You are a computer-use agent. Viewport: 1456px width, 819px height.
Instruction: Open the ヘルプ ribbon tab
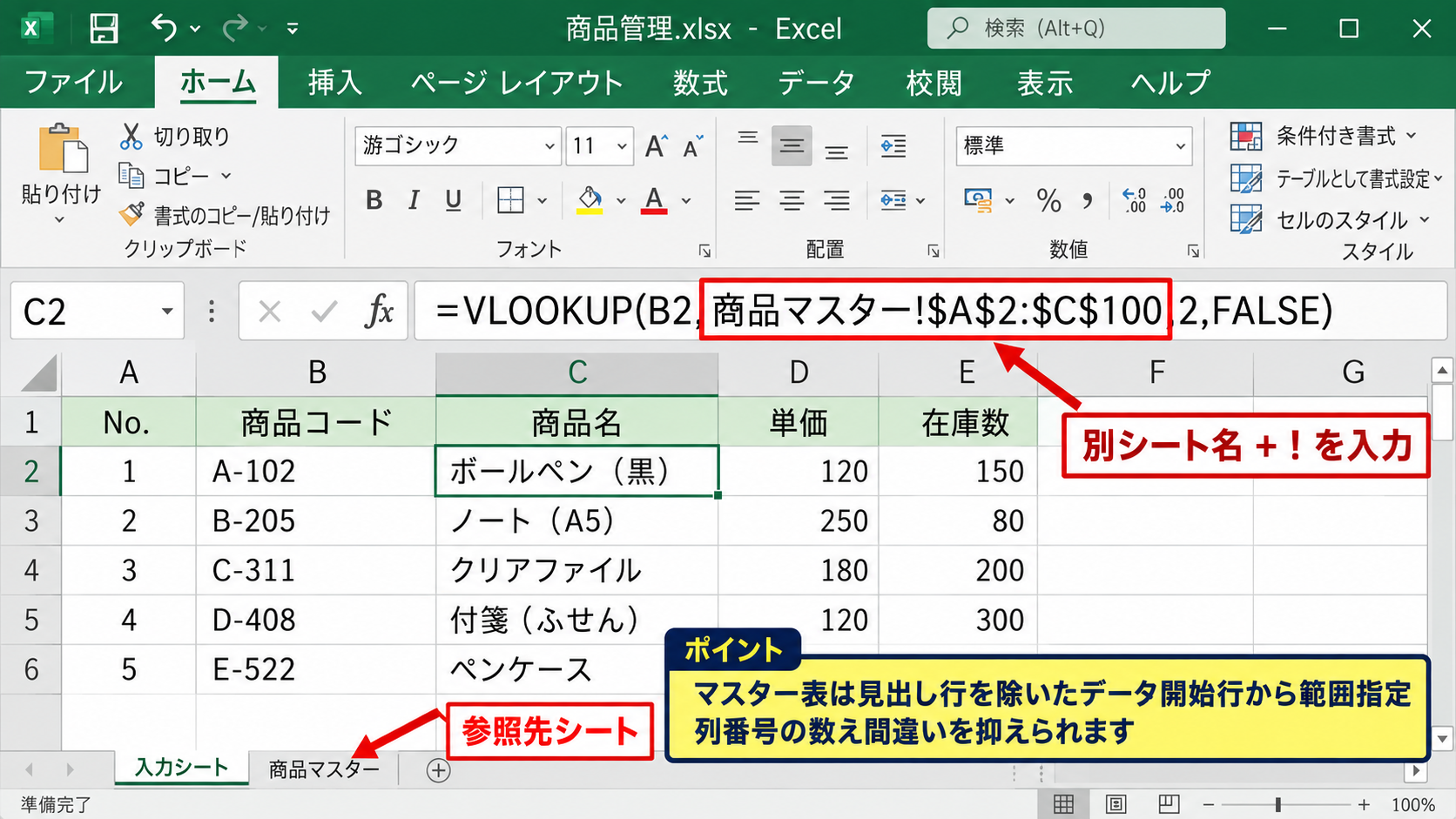pyautogui.click(x=1170, y=83)
